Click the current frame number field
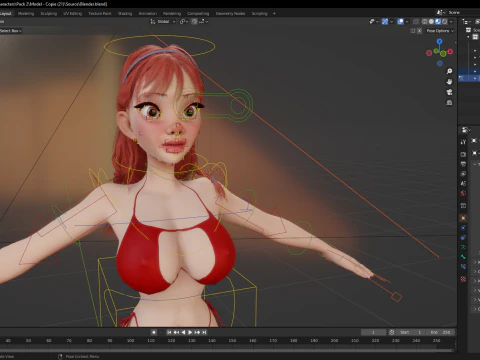 pos(373,332)
